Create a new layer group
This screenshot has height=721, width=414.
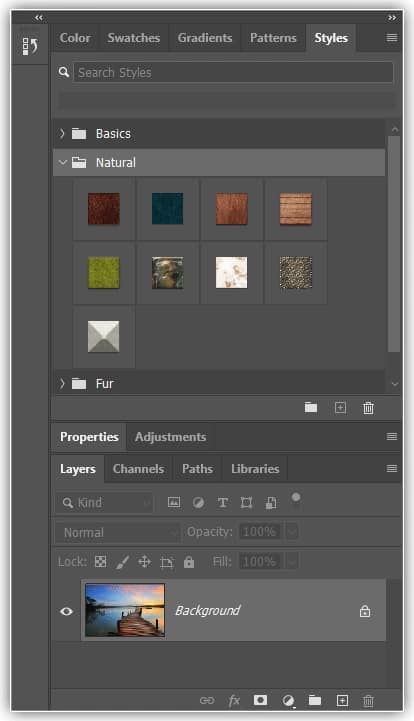(315, 700)
